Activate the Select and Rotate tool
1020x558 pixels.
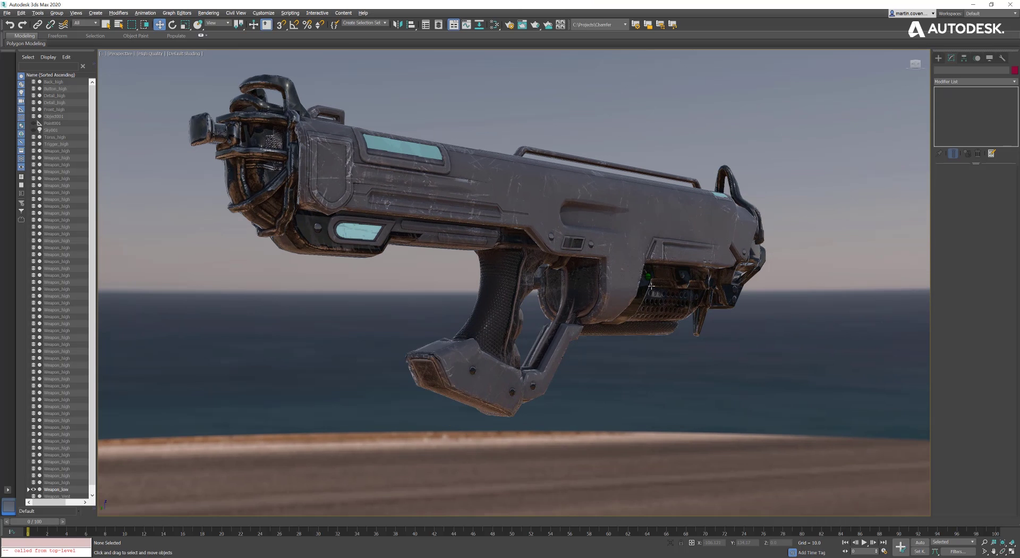pyautogui.click(x=172, y=25)
